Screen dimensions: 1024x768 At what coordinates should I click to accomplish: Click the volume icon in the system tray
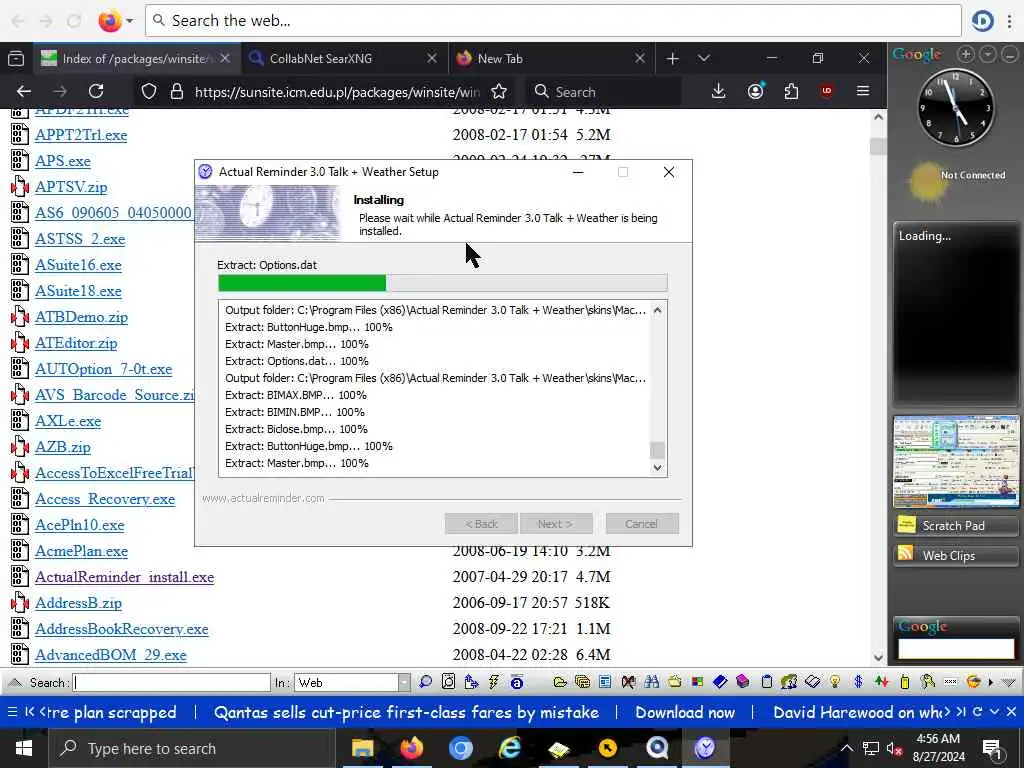click(x=894, y=748)
